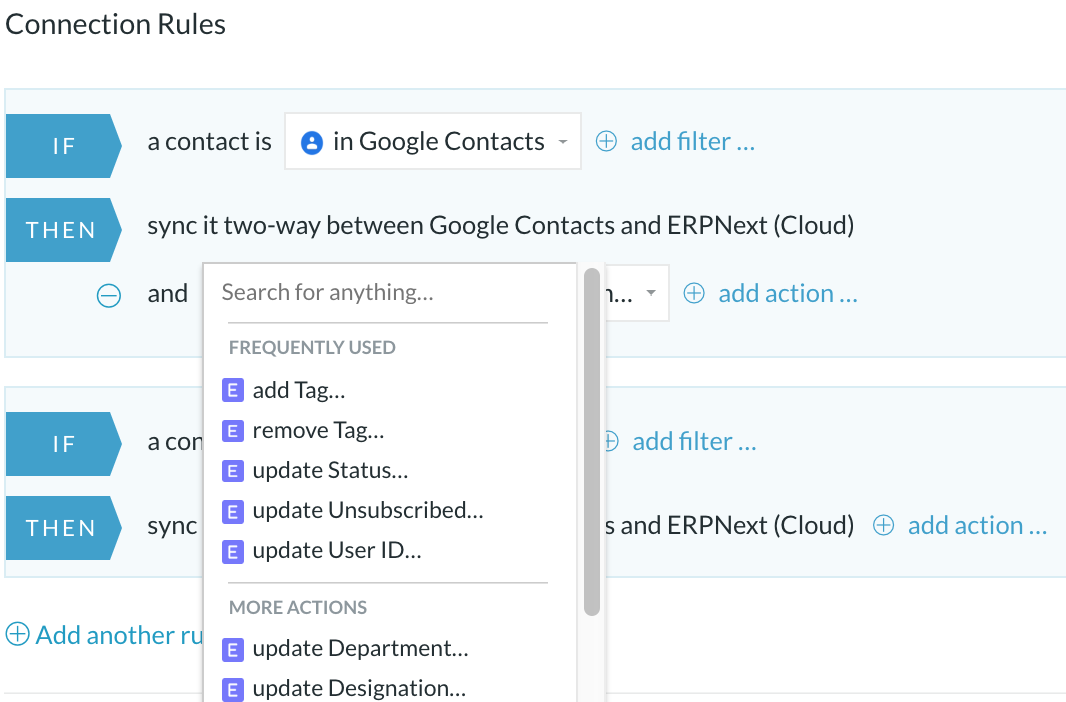
Task: Click 'add action' link in second rule
Action: tap(977, 525)
